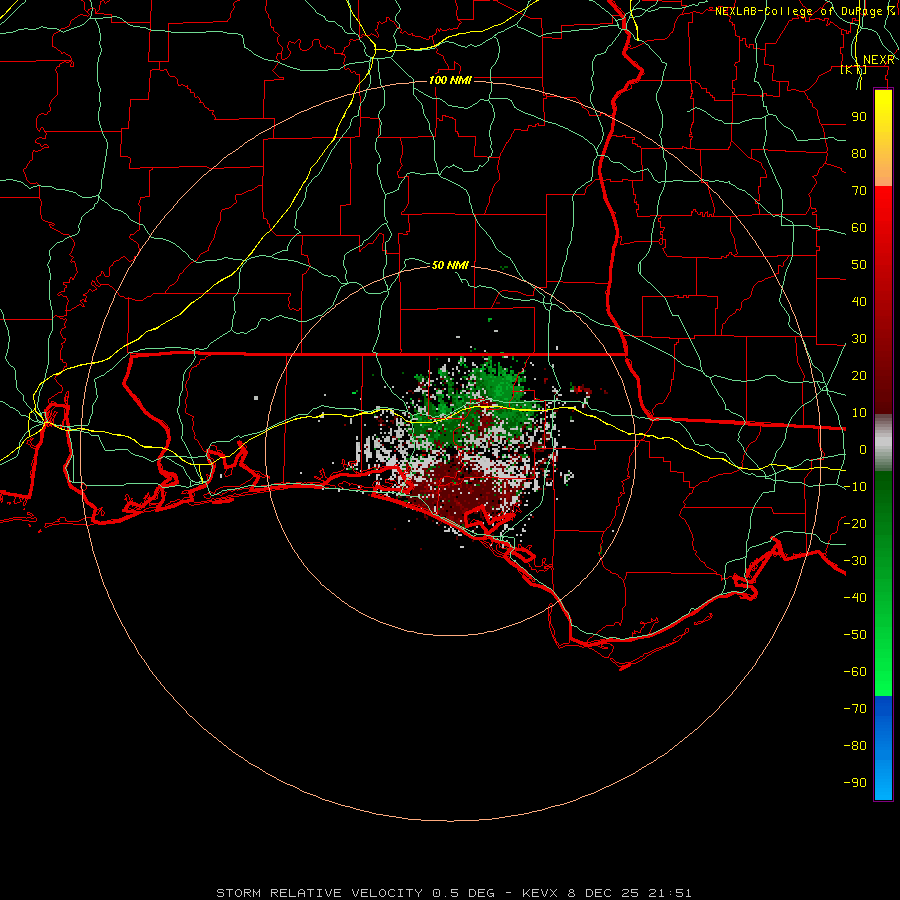900x900 pixels.
Task: Select the 50 label on the velocity scale
Action: pyautogui.click(x=859, y=265)
